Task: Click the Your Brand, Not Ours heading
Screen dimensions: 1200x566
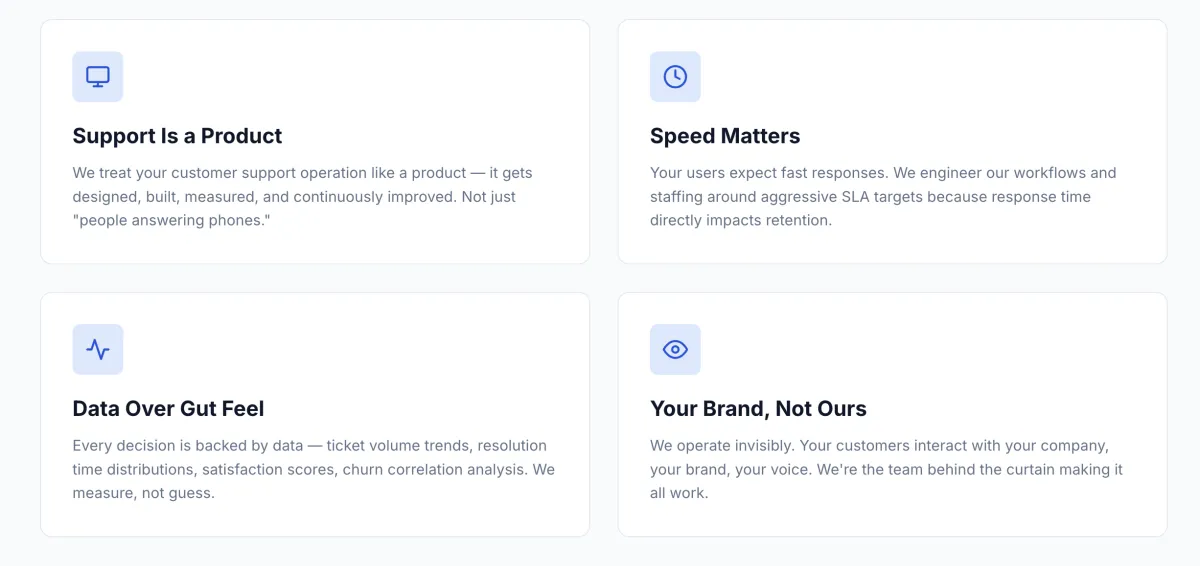Action: 758,409
